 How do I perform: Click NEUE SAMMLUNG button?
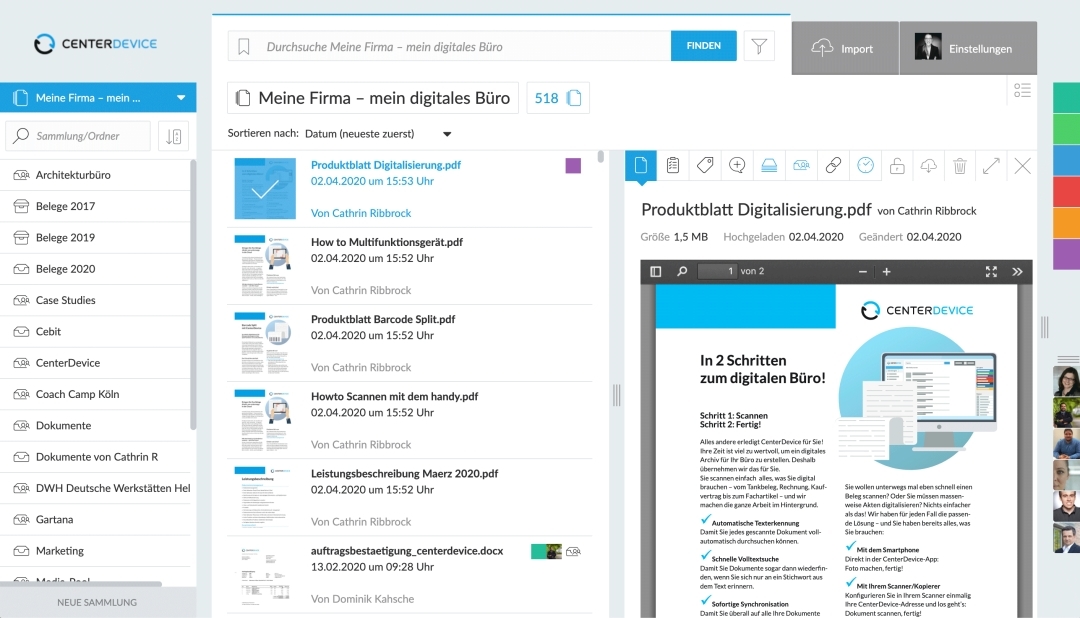[97, 602]
